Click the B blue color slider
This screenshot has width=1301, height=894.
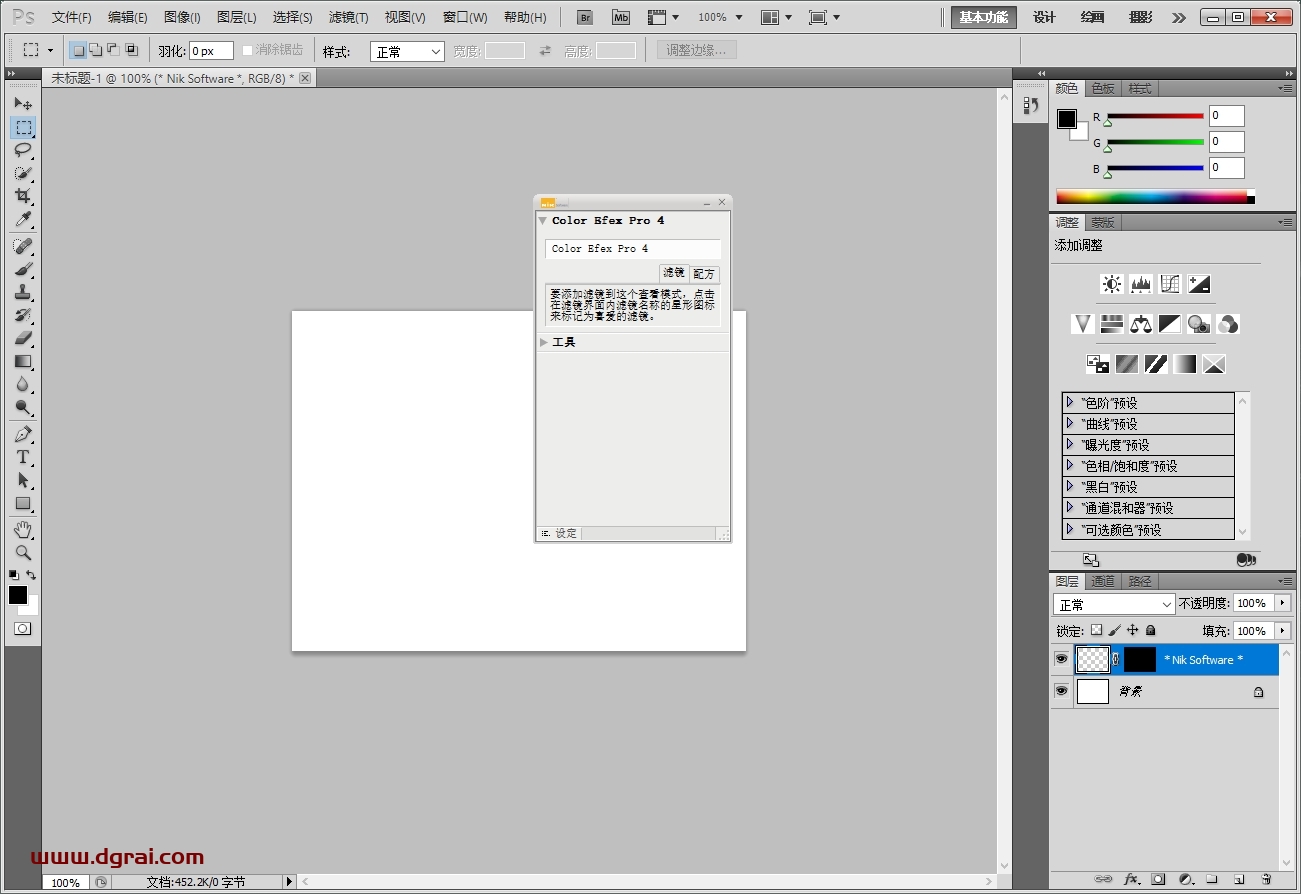pyautogui.click(x=1154, y=168)
